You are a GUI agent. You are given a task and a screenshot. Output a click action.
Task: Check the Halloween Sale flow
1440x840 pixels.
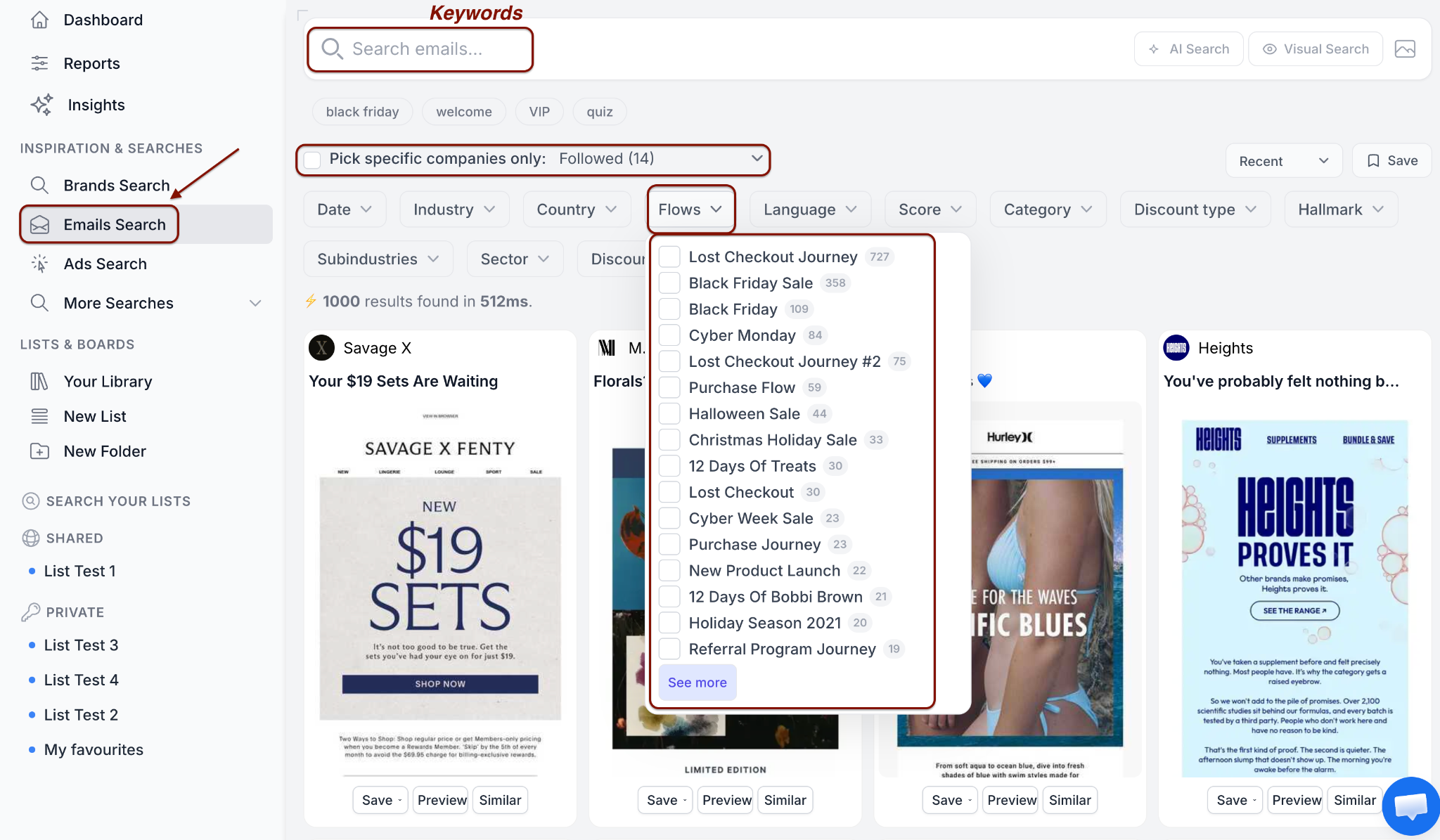tap(669, 413)
